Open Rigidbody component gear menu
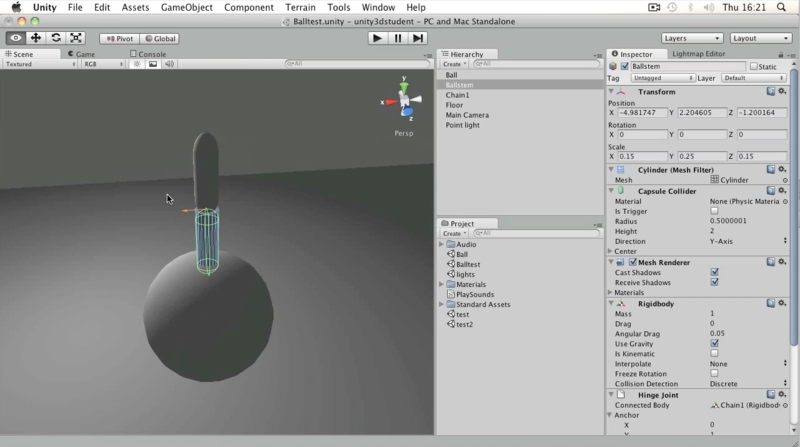Viewport: 800px width, 447px height. coord(782,303)
